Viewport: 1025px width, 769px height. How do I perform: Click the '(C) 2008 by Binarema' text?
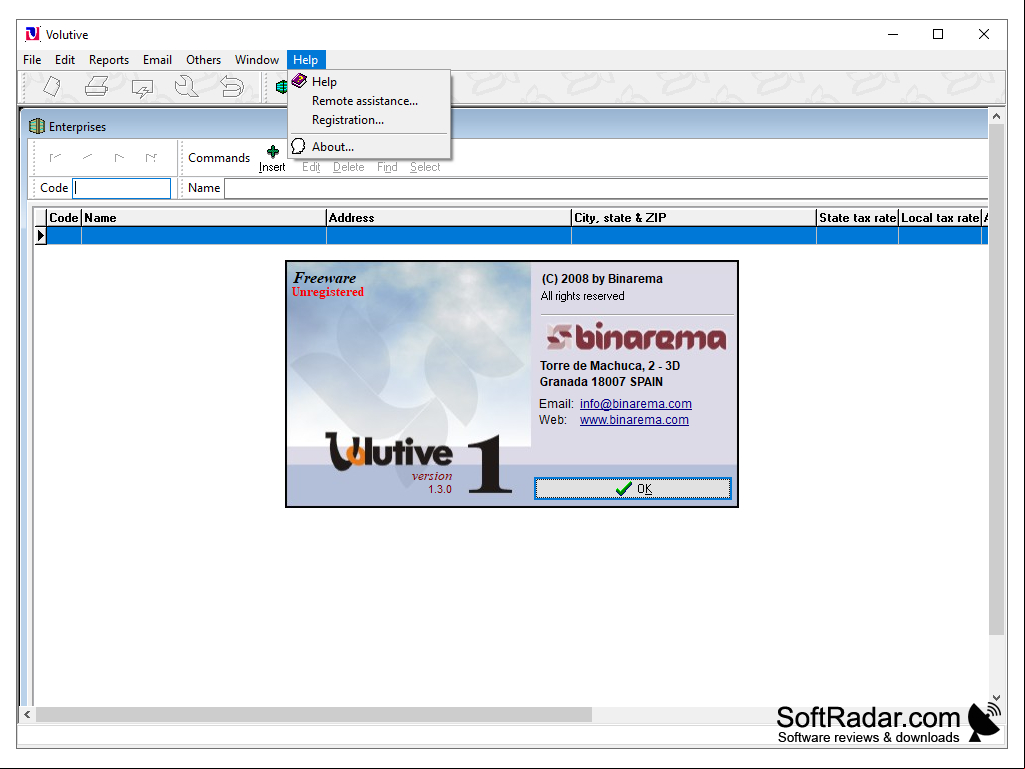pos(602,279)
